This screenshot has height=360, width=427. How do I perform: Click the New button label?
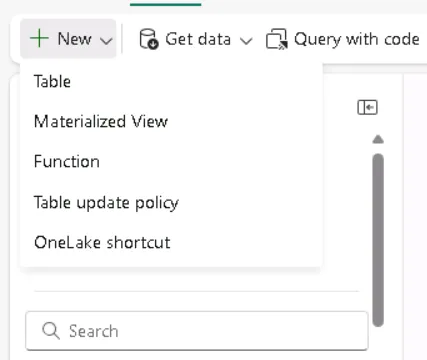coord(74,39)
